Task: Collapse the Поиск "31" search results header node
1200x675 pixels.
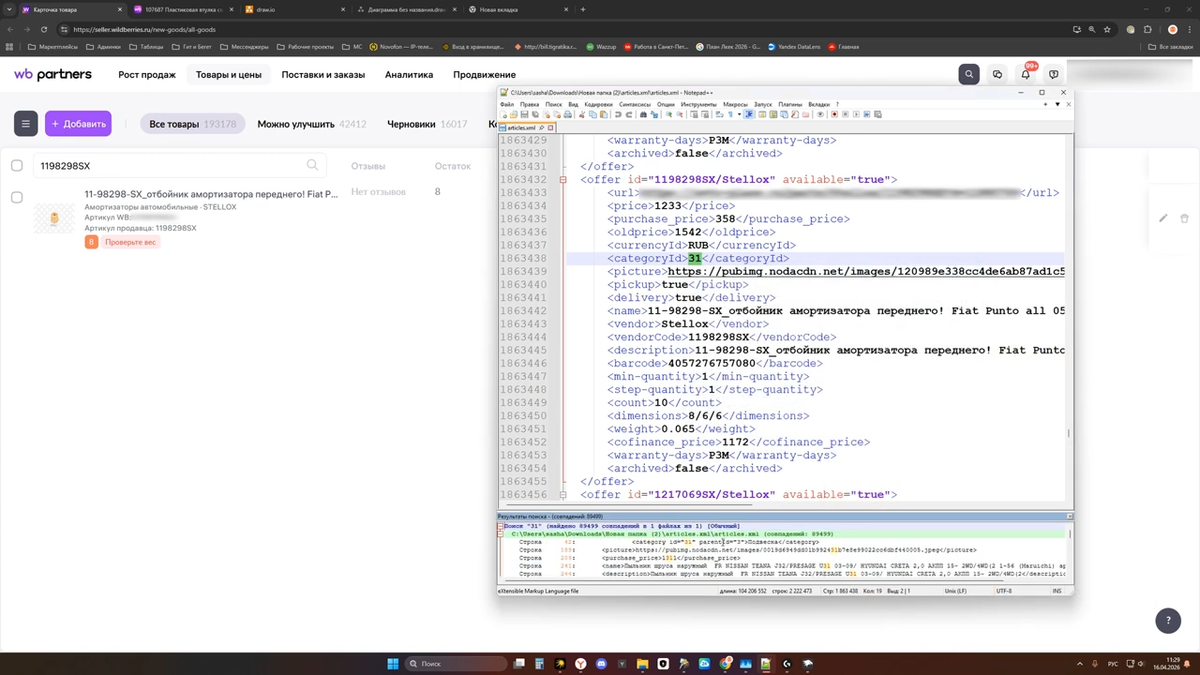Action: point(501,526)
